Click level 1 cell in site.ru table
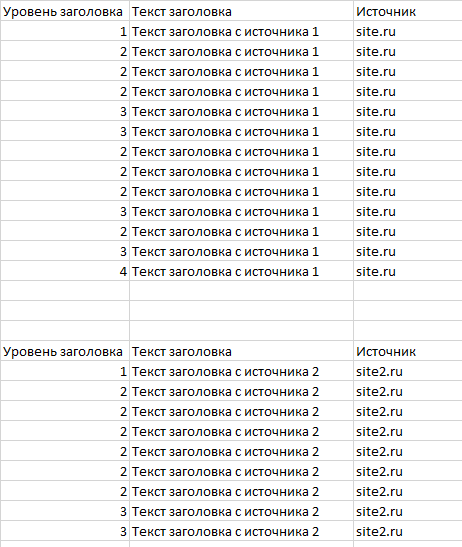 click(x=65, y=31)
